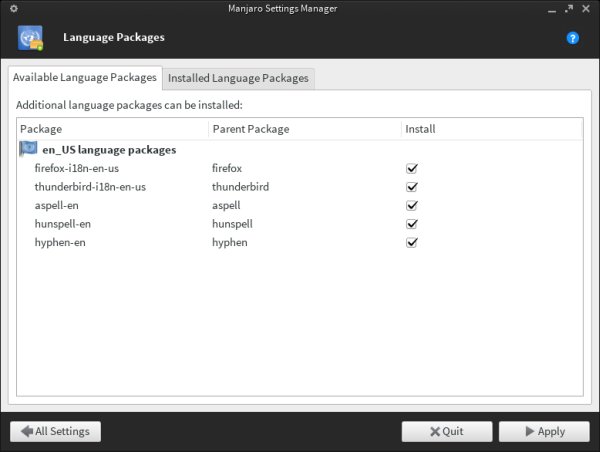This screenshot has width=600, height=452.
Task: Click the blue help question mark icon
Action: point(573,38)
